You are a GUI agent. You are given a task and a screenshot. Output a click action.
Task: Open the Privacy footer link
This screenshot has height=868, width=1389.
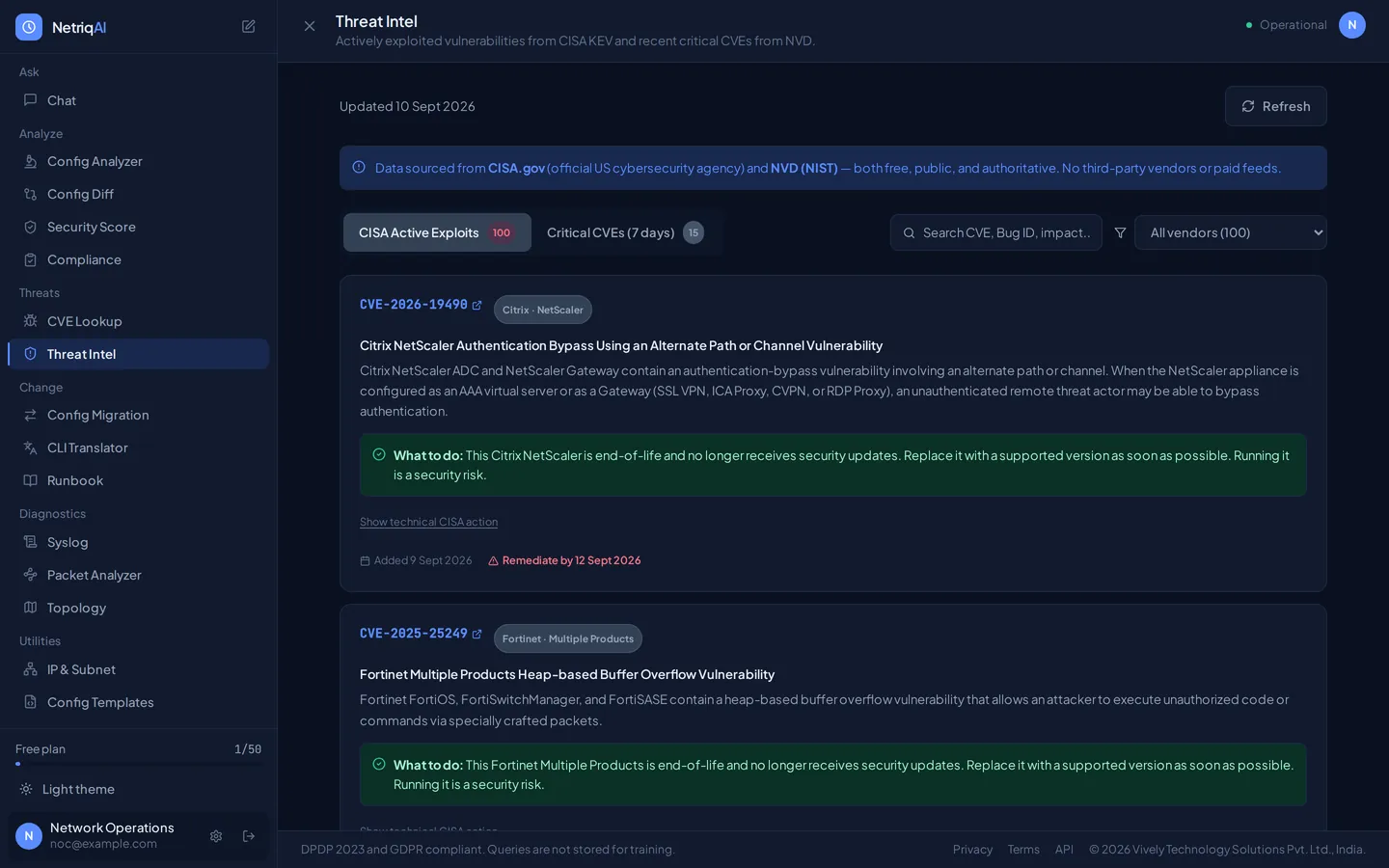click(x=972, y=850)
